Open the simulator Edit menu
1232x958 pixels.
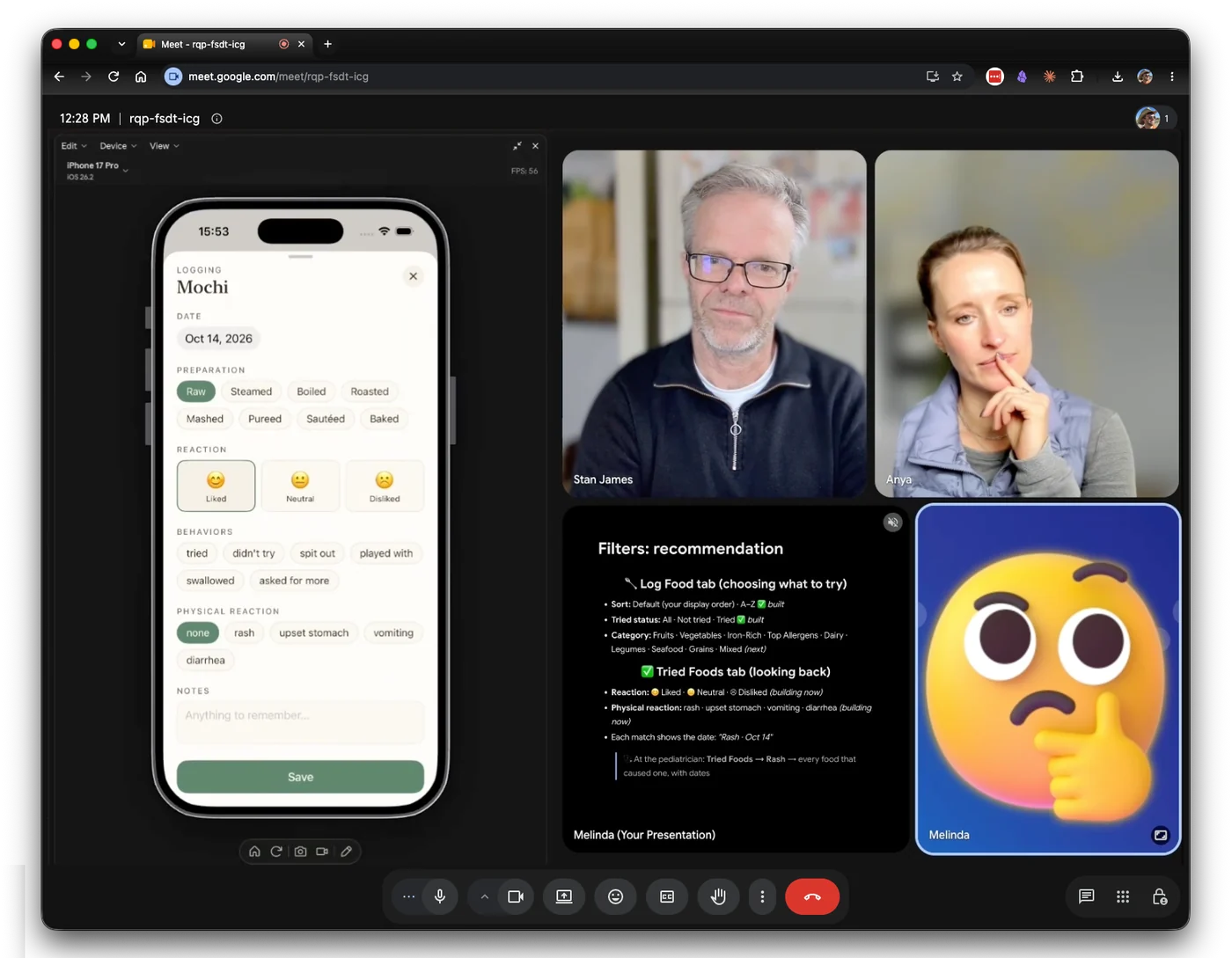73,146
